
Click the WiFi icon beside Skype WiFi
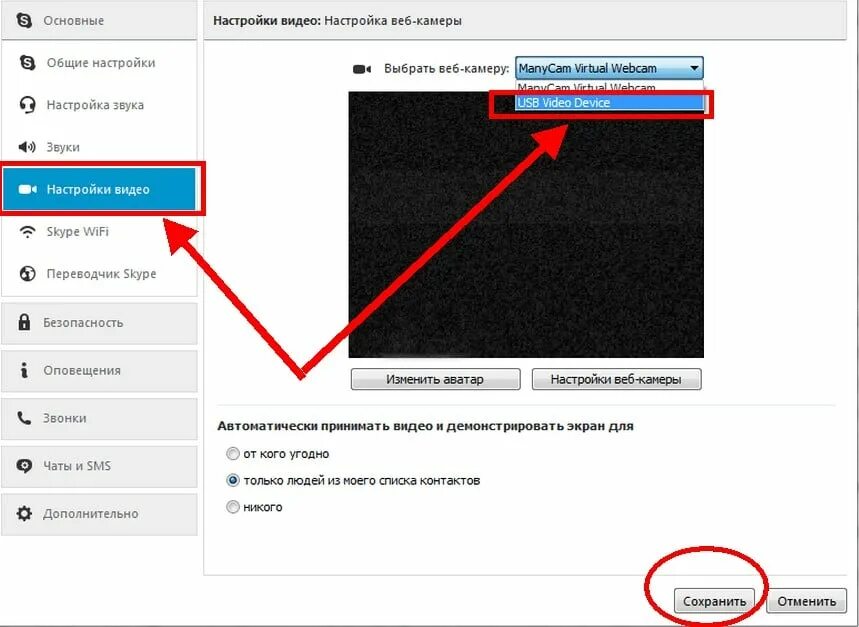pos(27,232)
